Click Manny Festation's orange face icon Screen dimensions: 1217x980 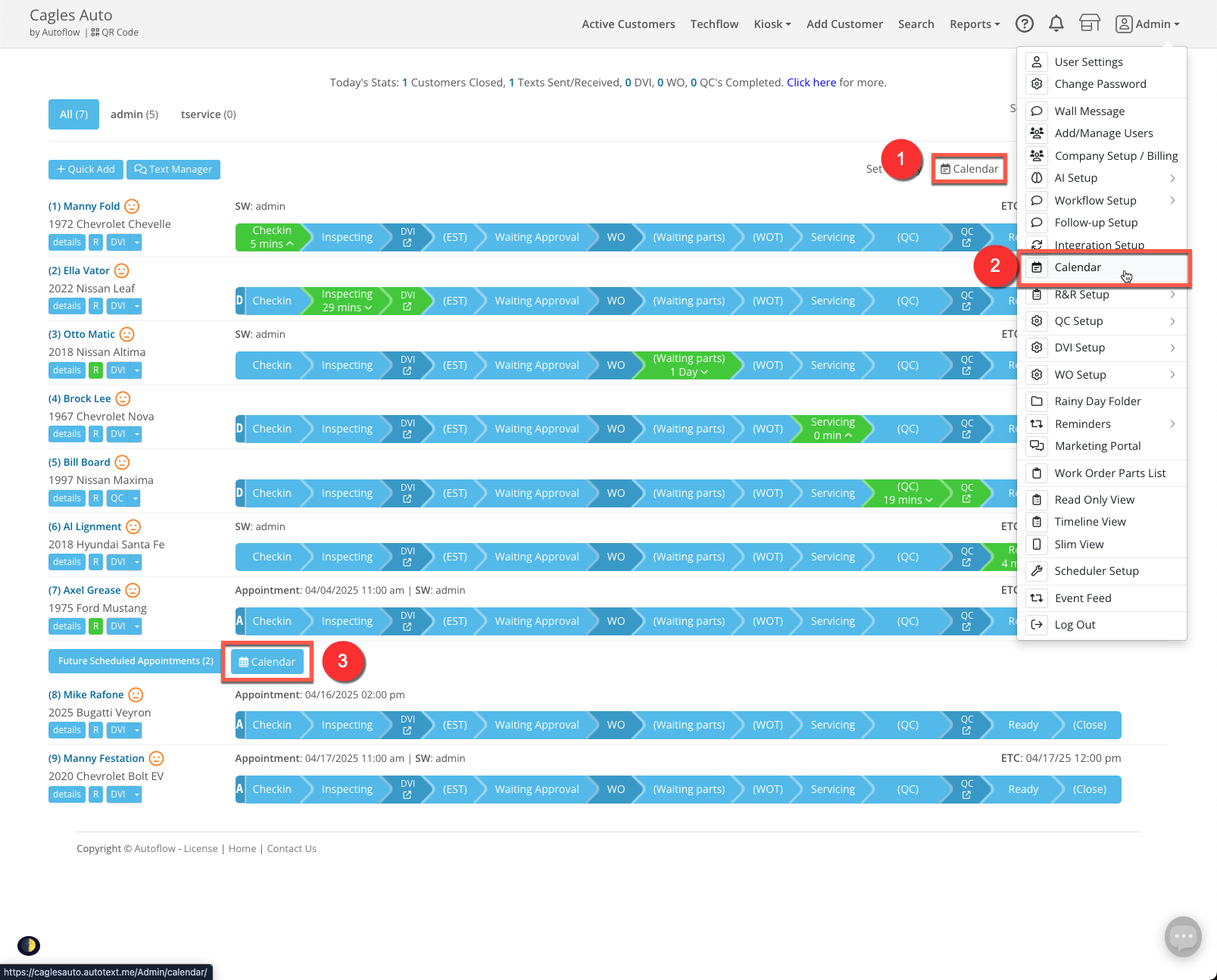point(156,758)
